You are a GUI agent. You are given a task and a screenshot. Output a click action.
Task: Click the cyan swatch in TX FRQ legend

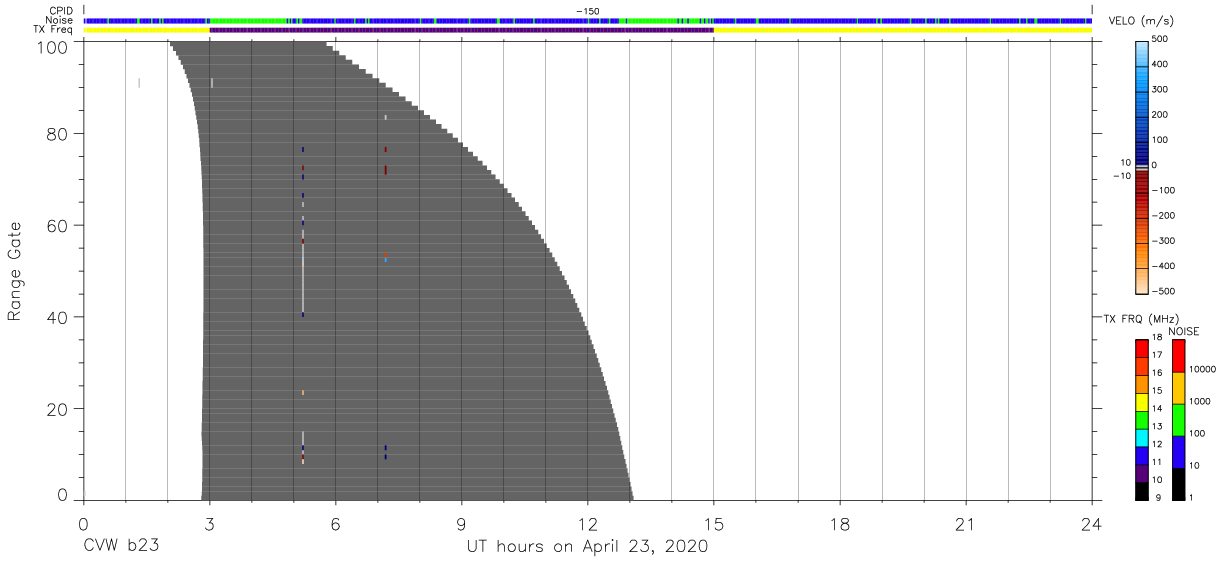click(1142, 436)
